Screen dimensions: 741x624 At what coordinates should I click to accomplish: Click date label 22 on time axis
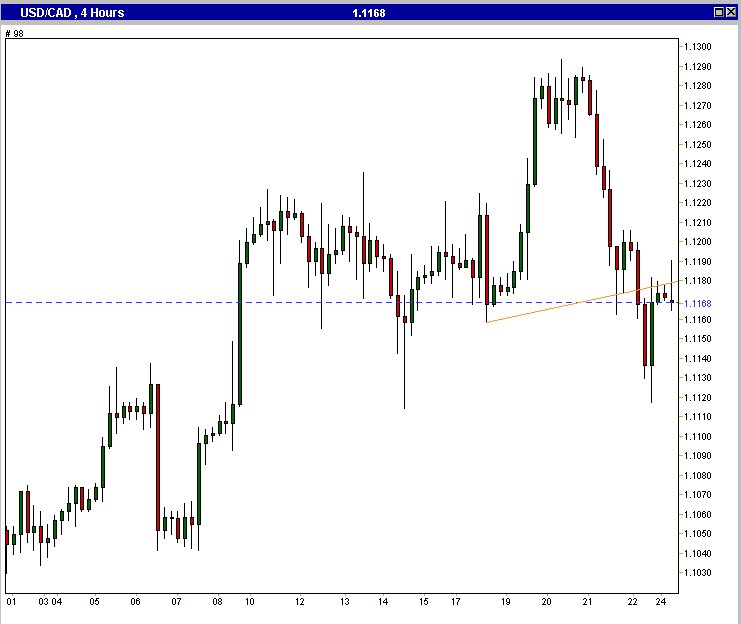pos(632,602)
